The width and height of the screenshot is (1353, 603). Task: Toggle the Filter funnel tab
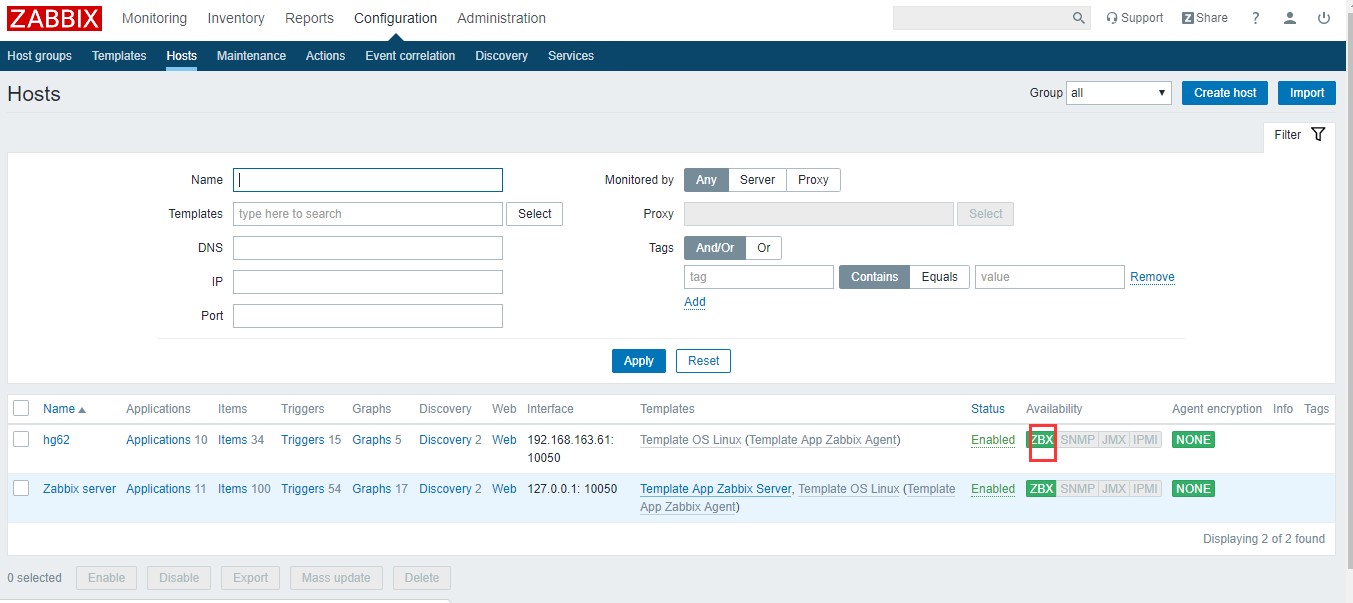coord(1299,135)
